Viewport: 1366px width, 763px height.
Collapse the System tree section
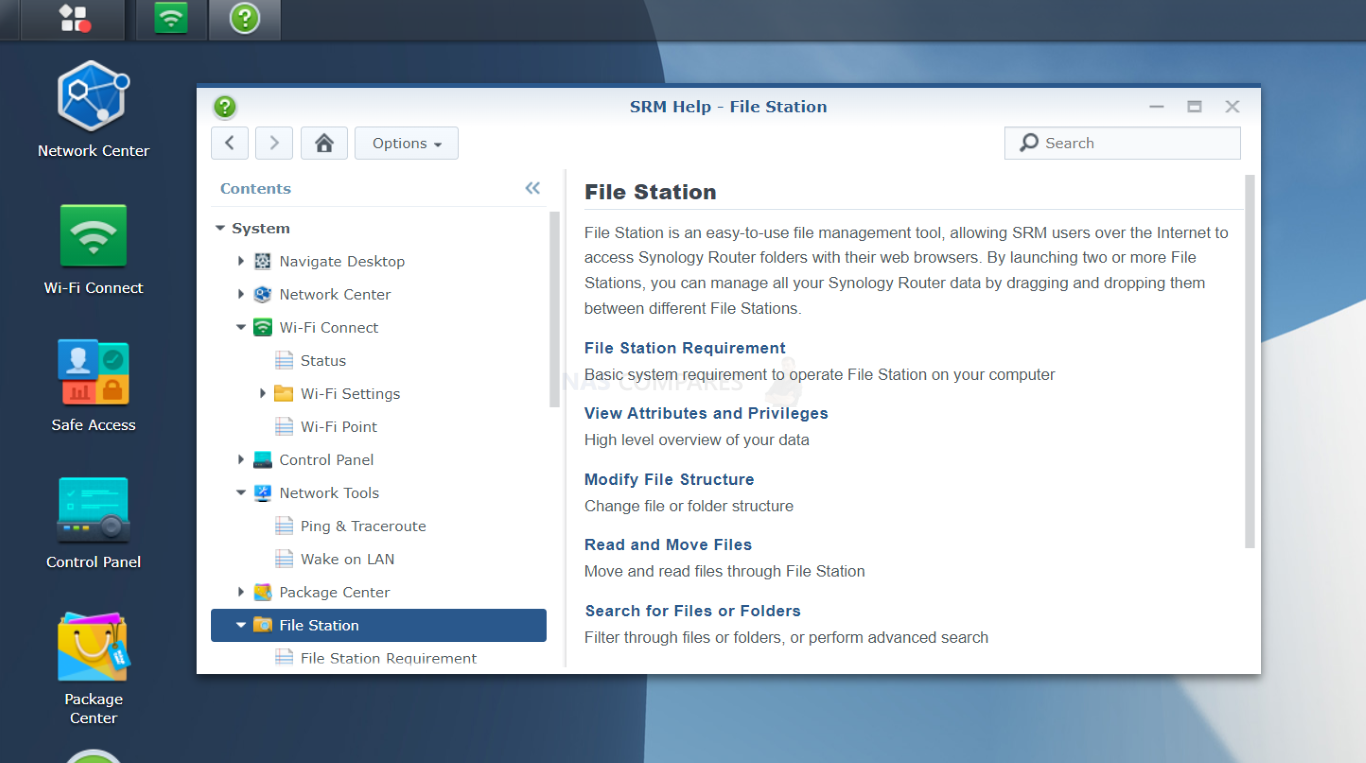point(220,228)
